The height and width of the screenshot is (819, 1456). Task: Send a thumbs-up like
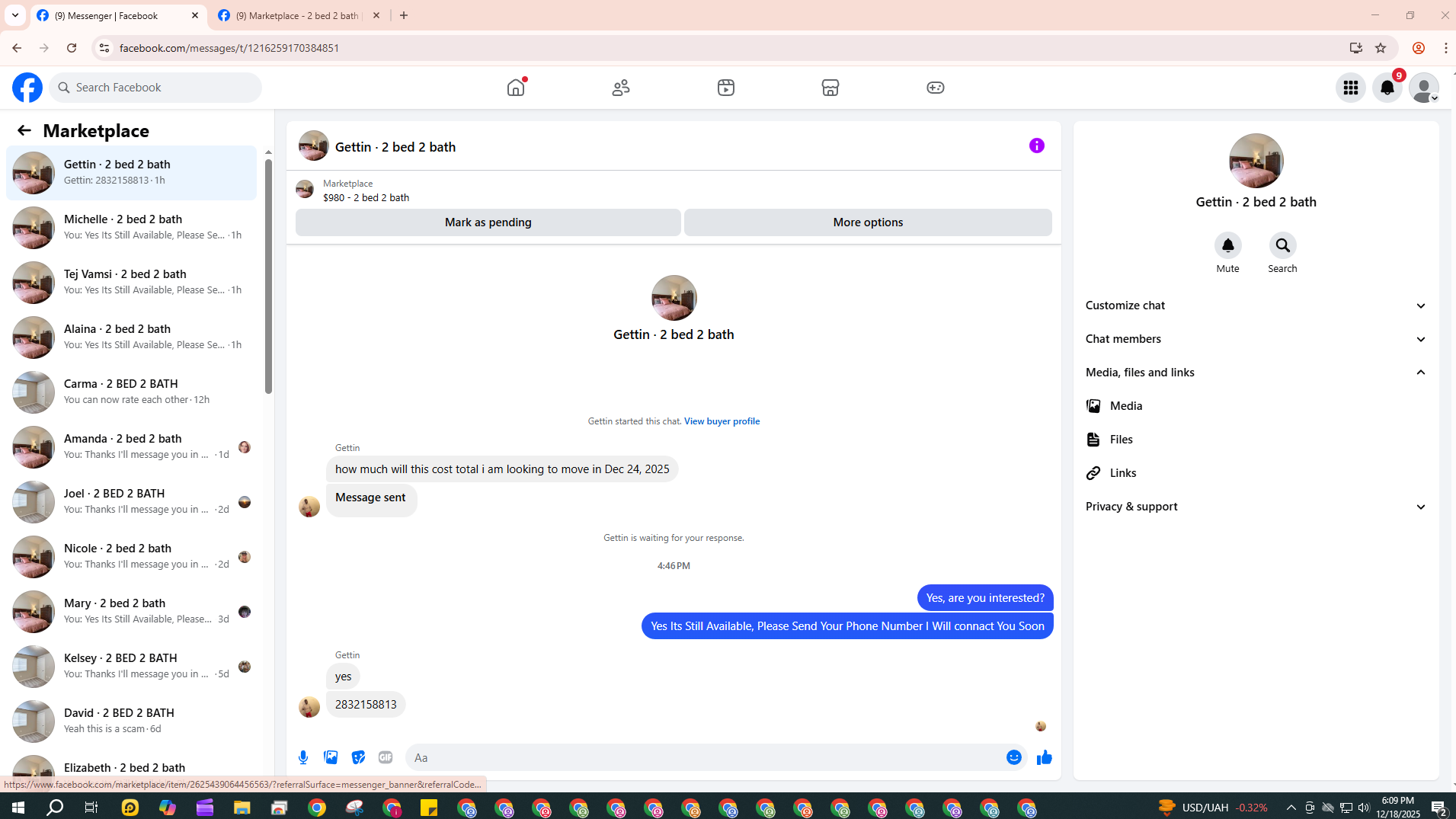1045,757
